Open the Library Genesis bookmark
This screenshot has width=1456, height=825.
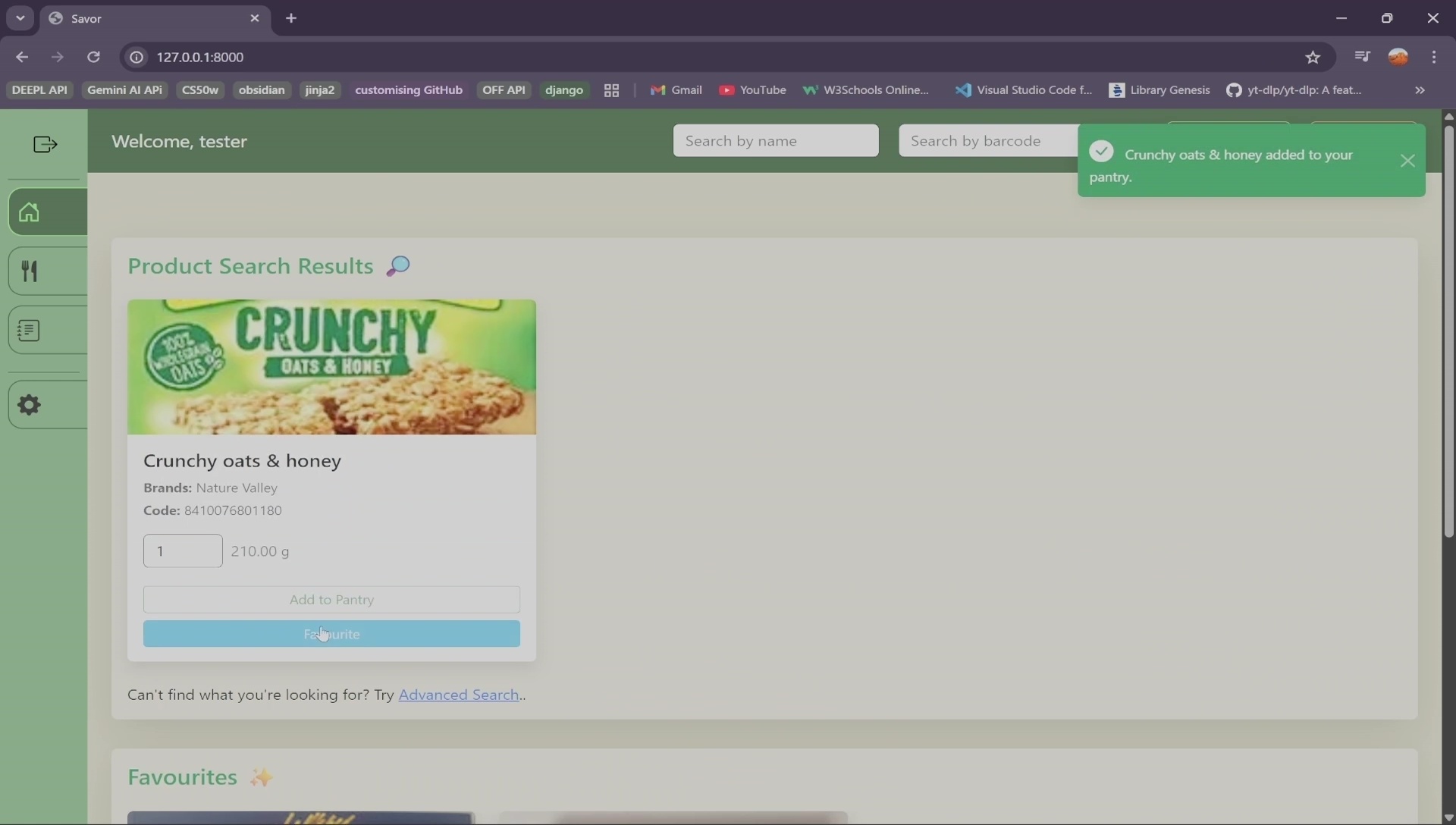click(x=1159, y=89)
